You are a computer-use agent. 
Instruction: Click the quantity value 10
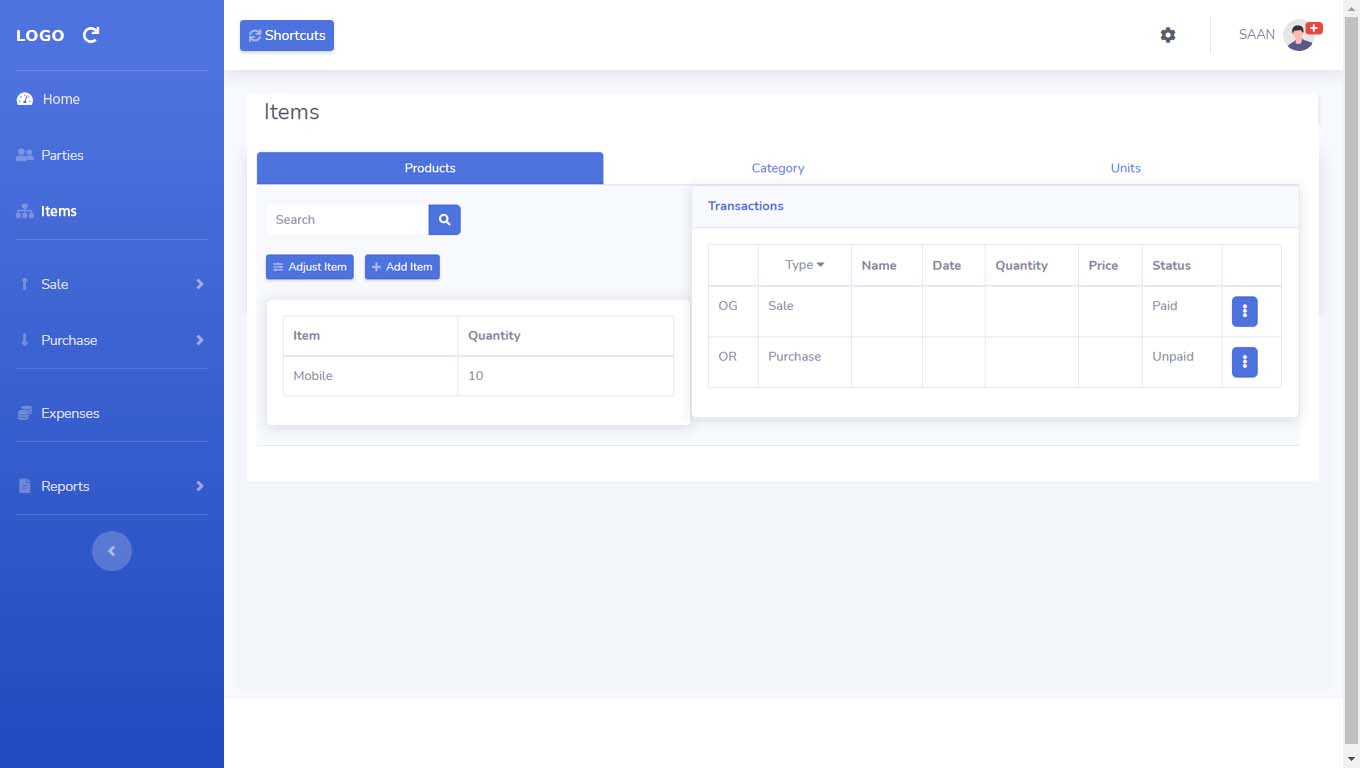[476, 376]
